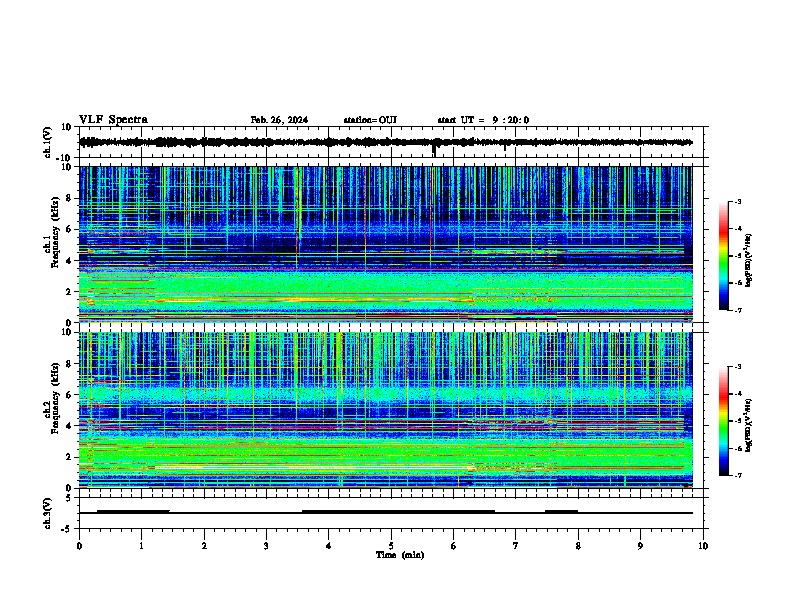Screen dimensions: 792x612
Task: Click inside the ch.1 spectrogram plot
Action: [x=385, y=244]
